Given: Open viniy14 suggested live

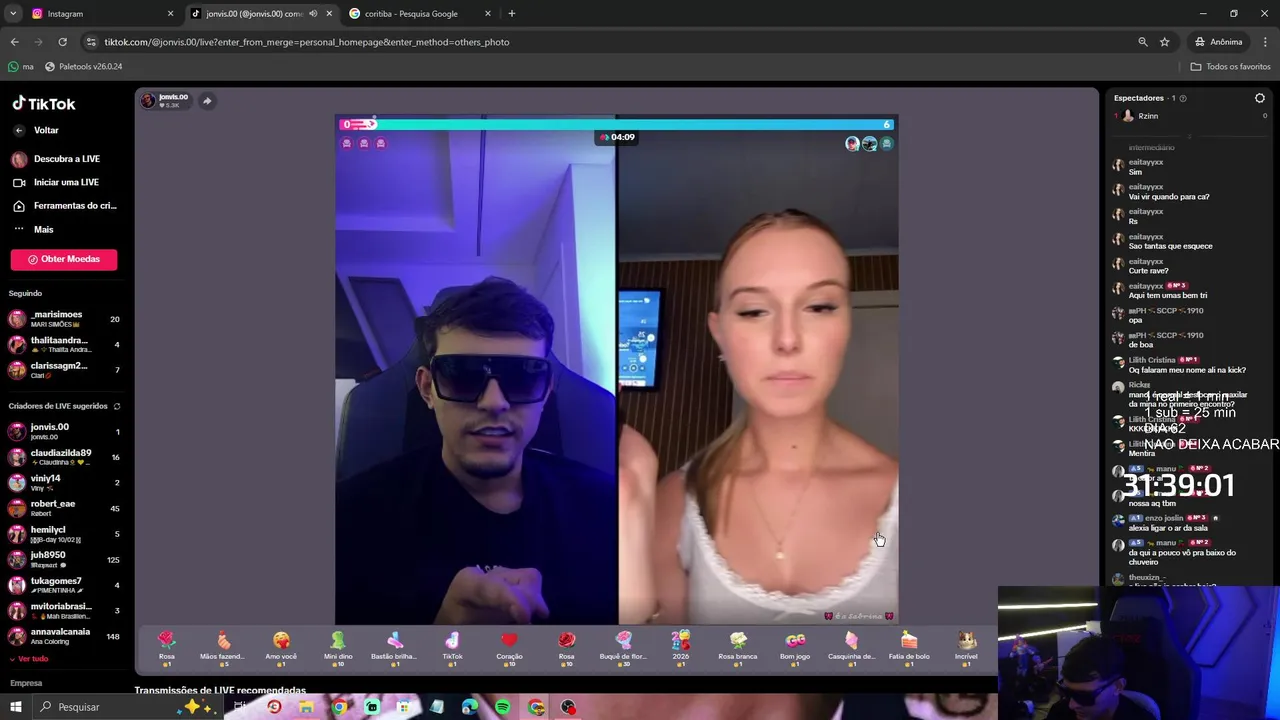Looking at the screenshot, I should coord(64,483).
